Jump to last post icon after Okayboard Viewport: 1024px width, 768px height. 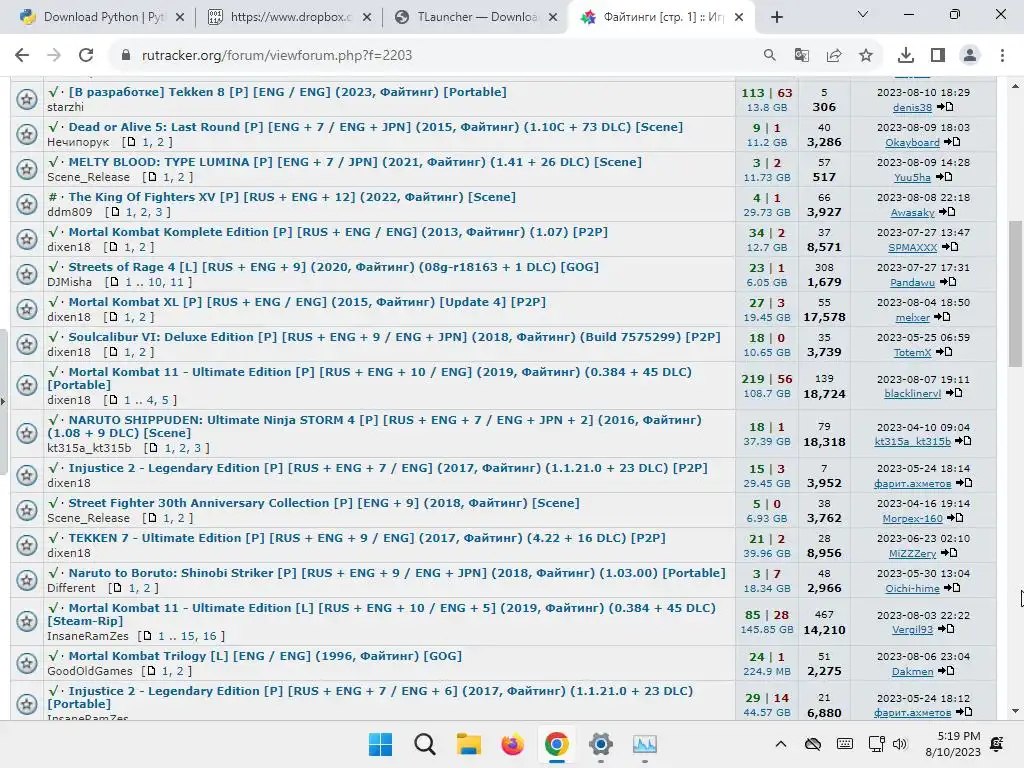(x=952, y=142)
